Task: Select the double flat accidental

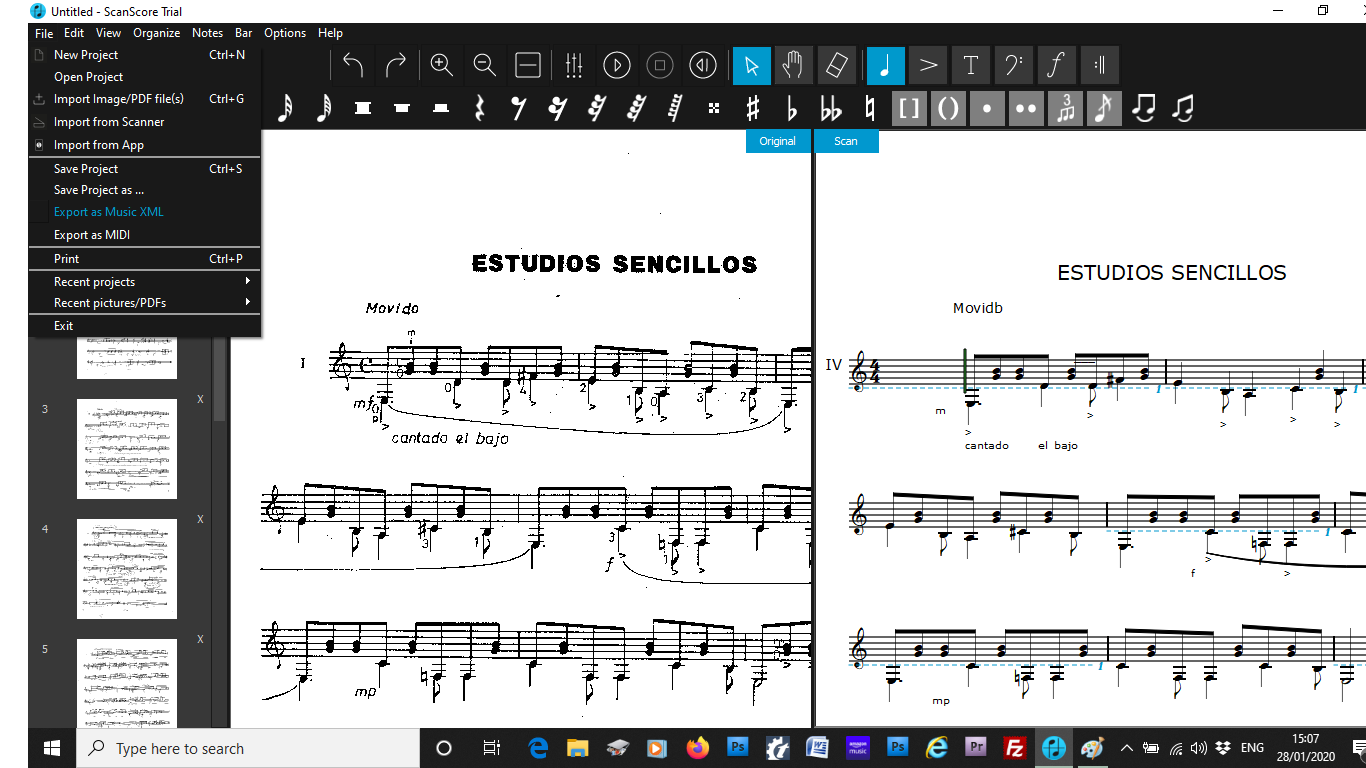Action: point(831,108)
